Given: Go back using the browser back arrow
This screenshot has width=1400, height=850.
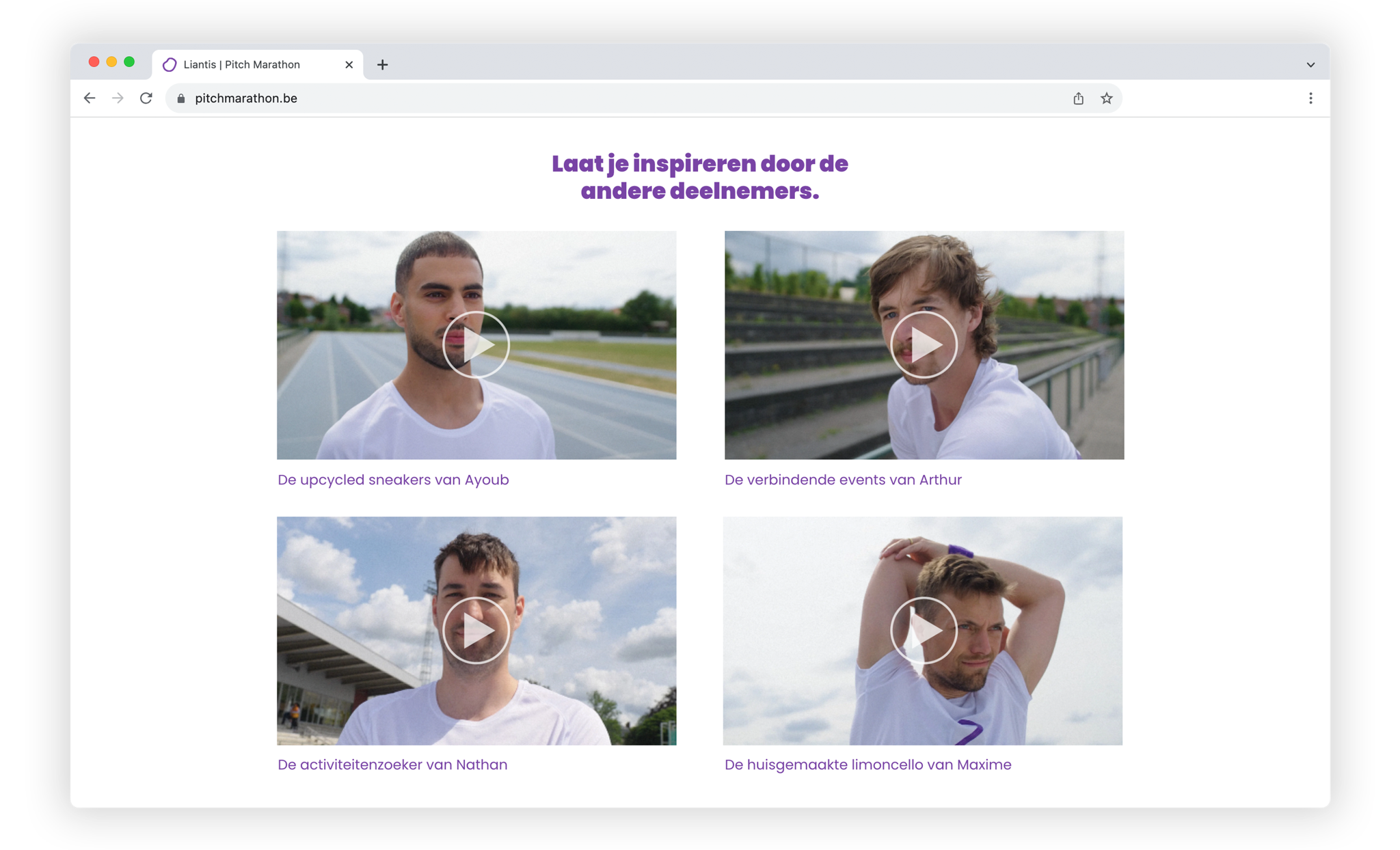Looking at the screenshot, I should click(x=90, y=98).
